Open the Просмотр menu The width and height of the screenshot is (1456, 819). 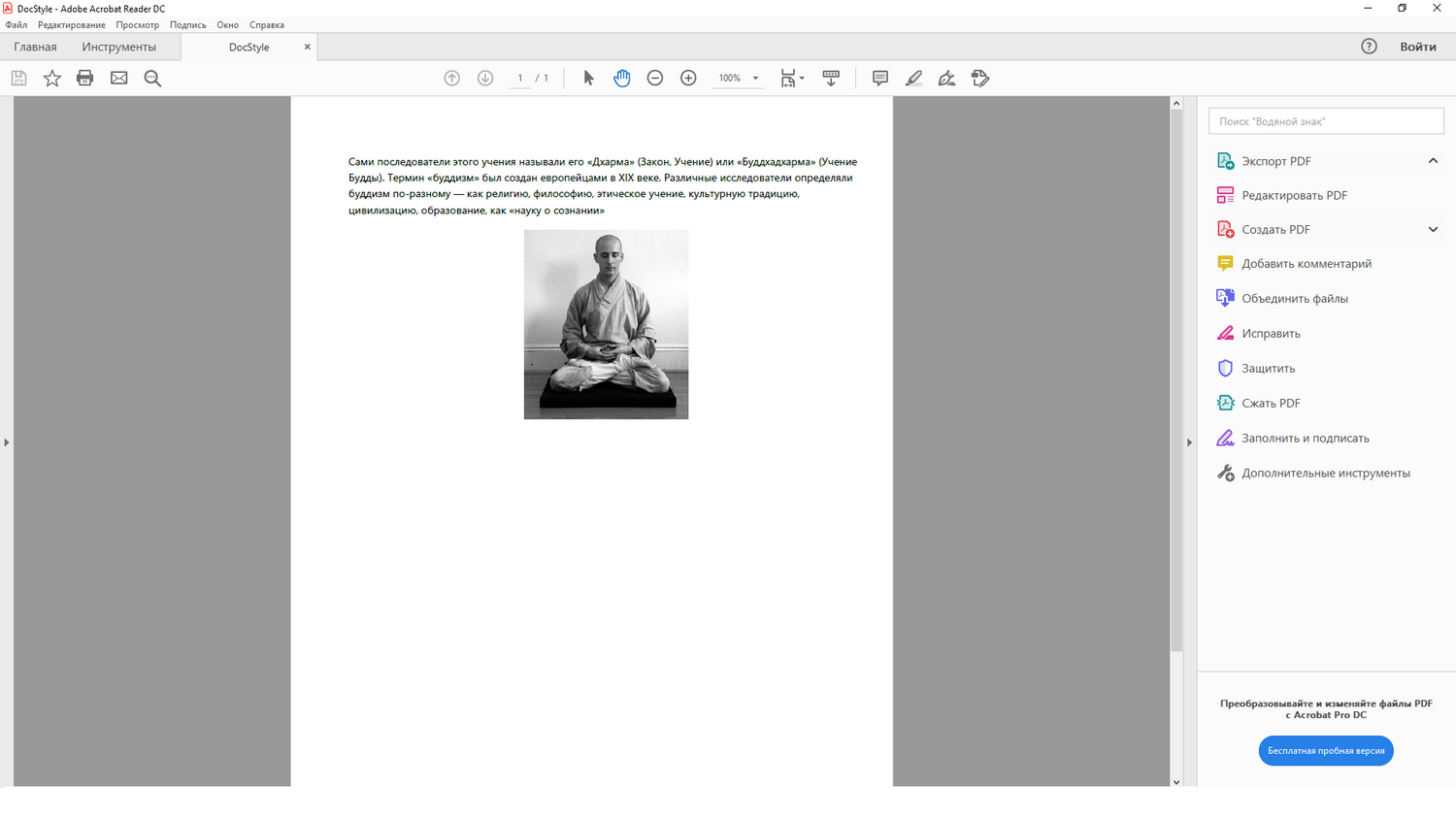pyautogui.click(x=138, y=25)
